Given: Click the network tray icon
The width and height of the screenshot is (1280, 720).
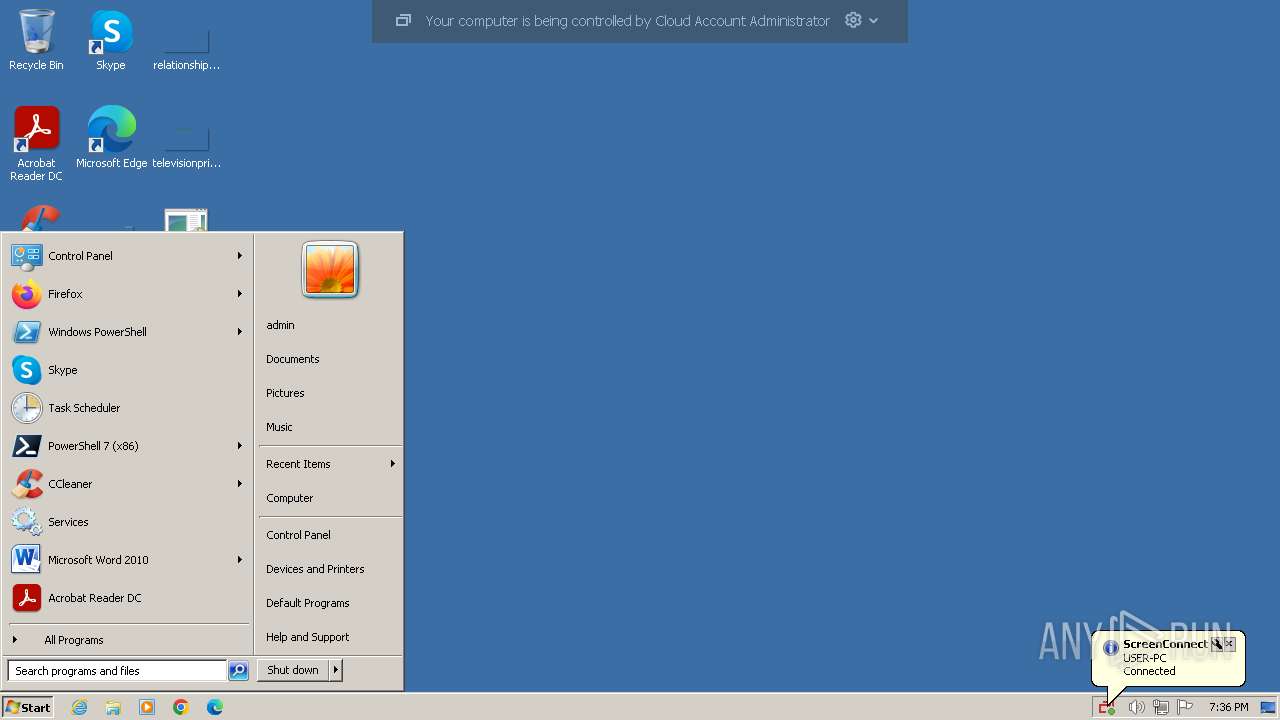Looking at the screenshot, I should pyautogui.click(x=1160, y=708).
